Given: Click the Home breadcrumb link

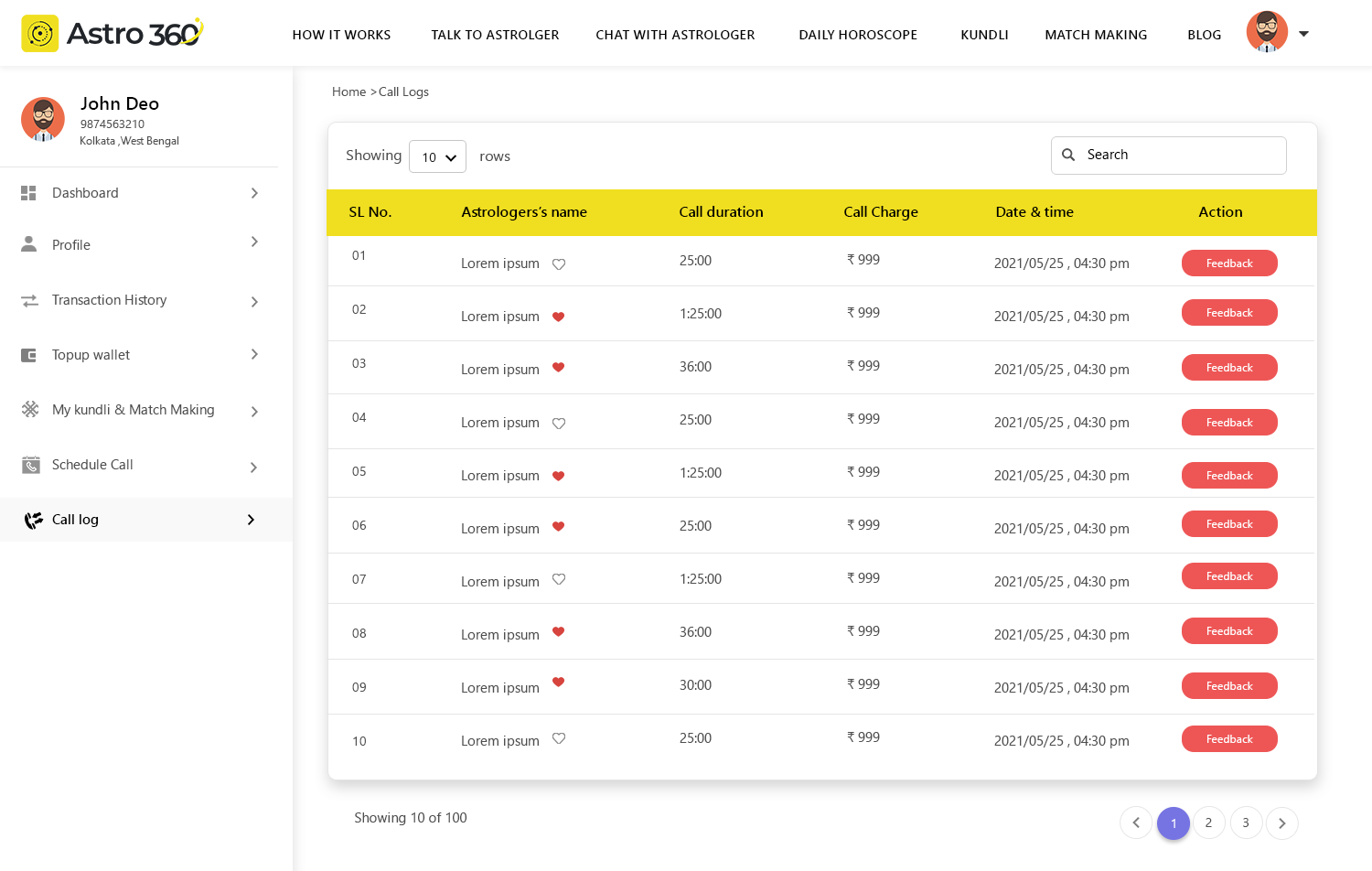Looking at the screenshot, I should point(348,91).
